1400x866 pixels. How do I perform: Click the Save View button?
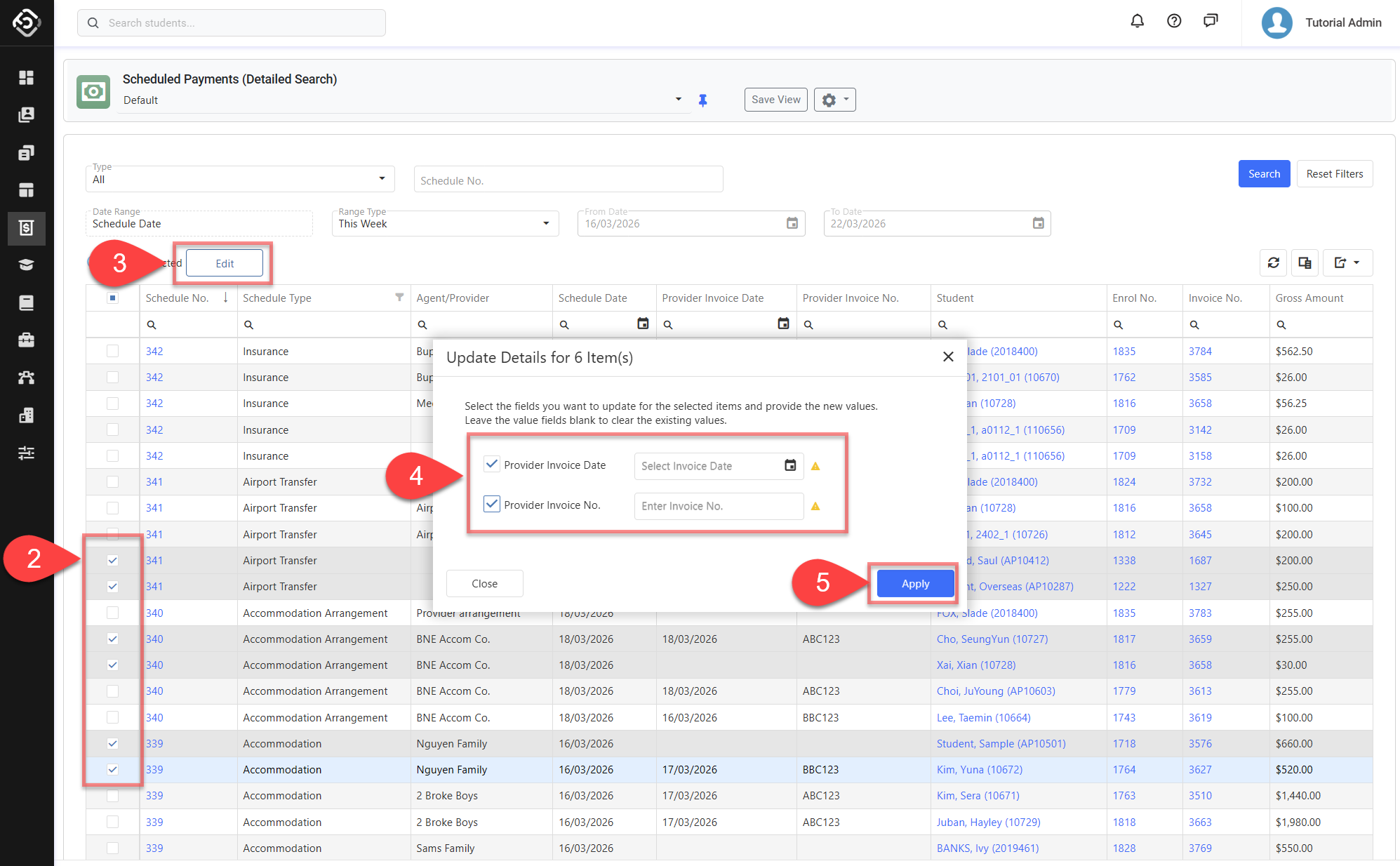coord(775,100)
